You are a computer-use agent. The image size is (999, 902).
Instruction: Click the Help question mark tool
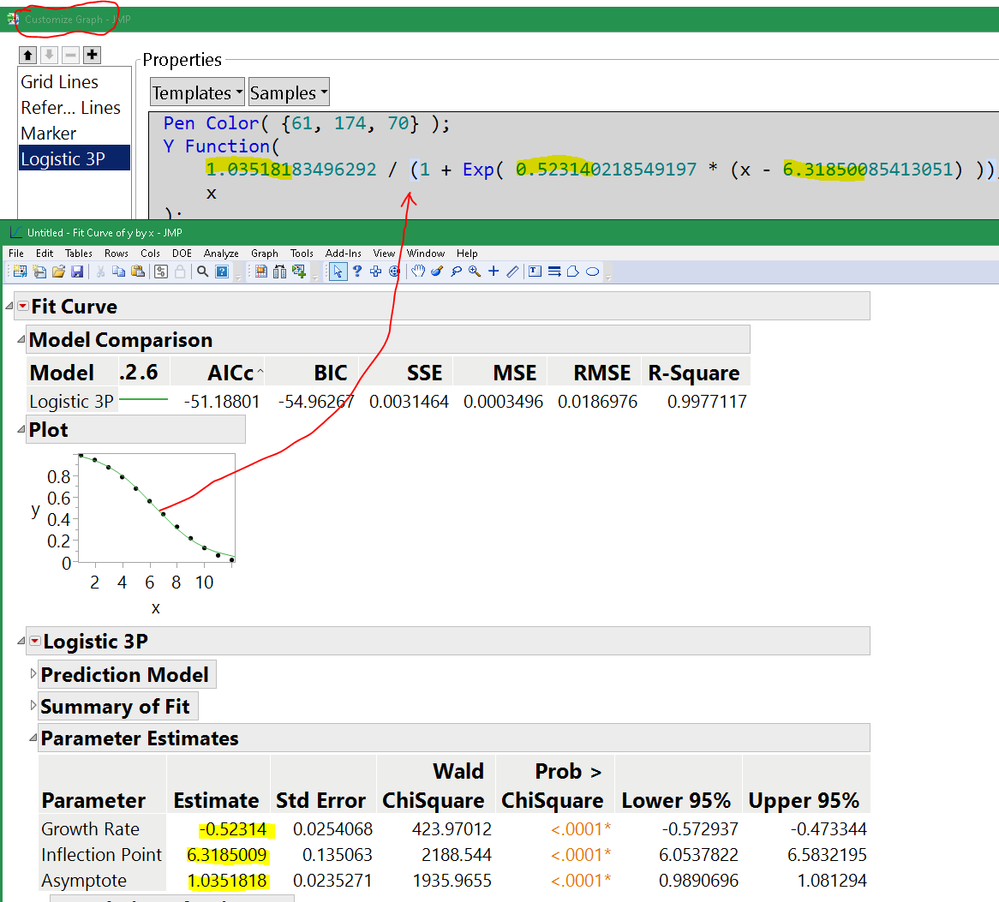pos(356,271)
